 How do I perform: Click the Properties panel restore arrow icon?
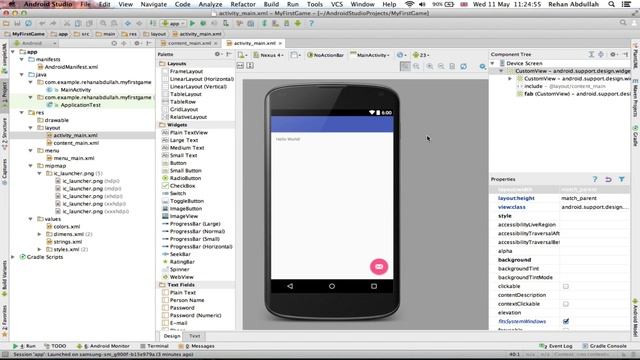tap(608, 179)
